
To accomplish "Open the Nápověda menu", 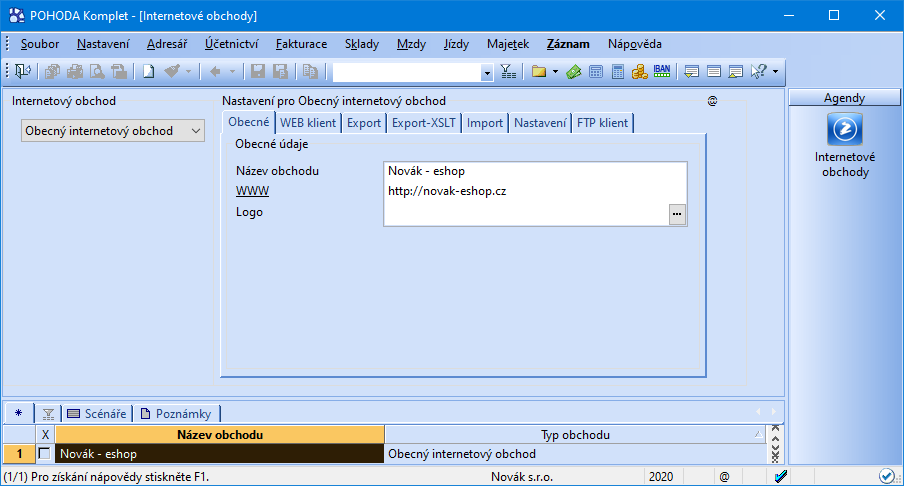I will tap(634, 44).
